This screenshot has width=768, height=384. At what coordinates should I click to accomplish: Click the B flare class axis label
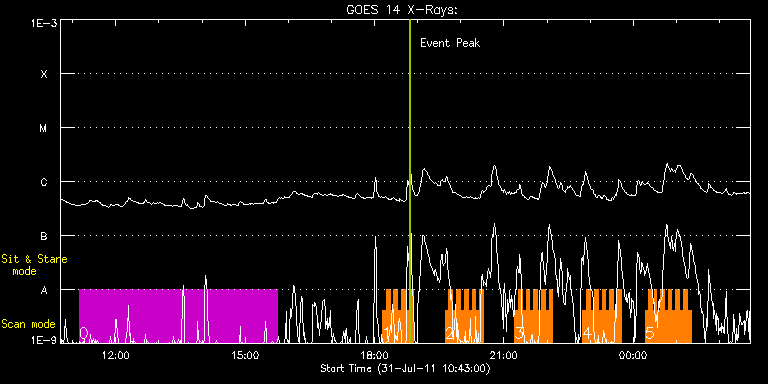pos(44,237)
